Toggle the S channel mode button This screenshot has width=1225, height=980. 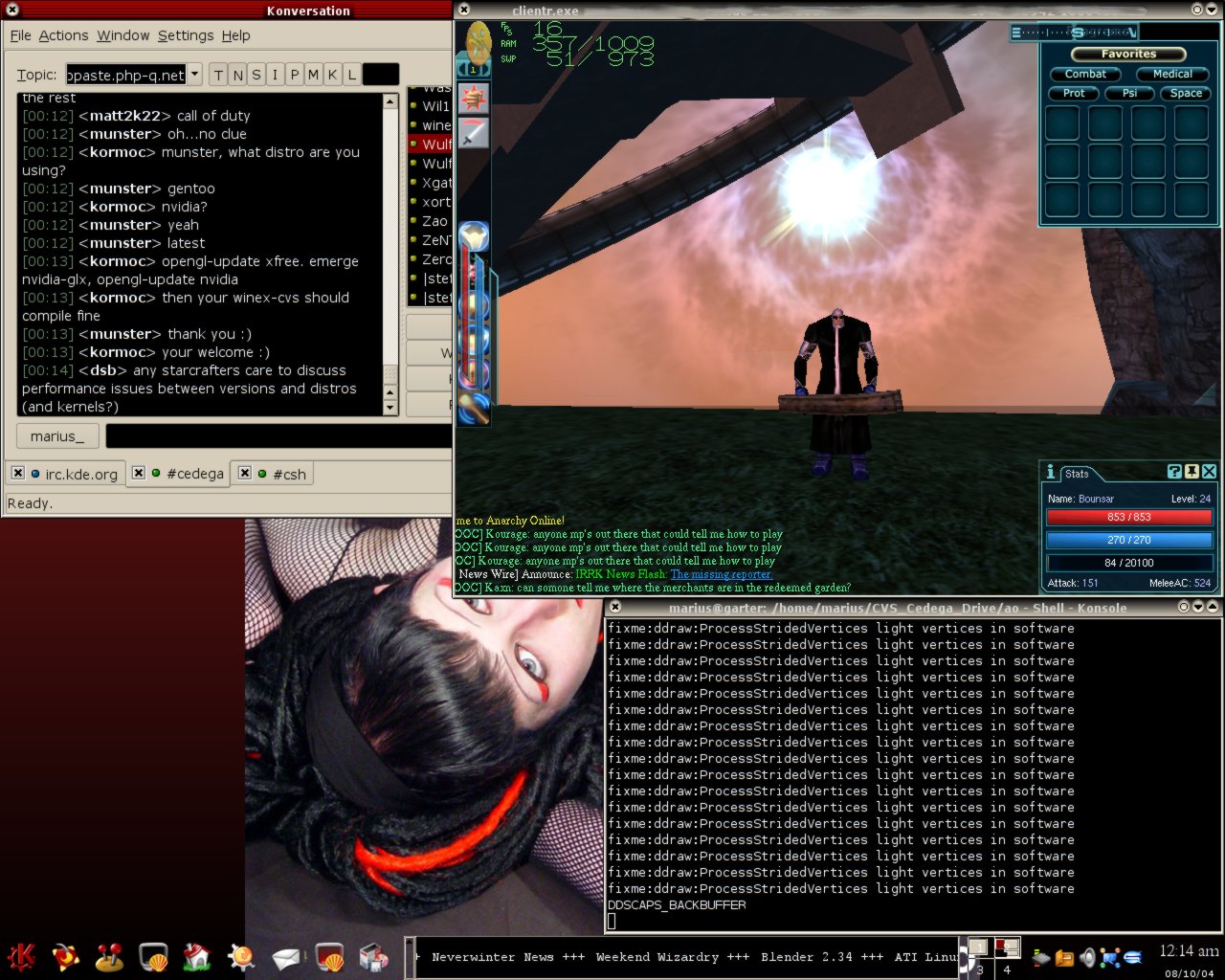coord(256,75)
